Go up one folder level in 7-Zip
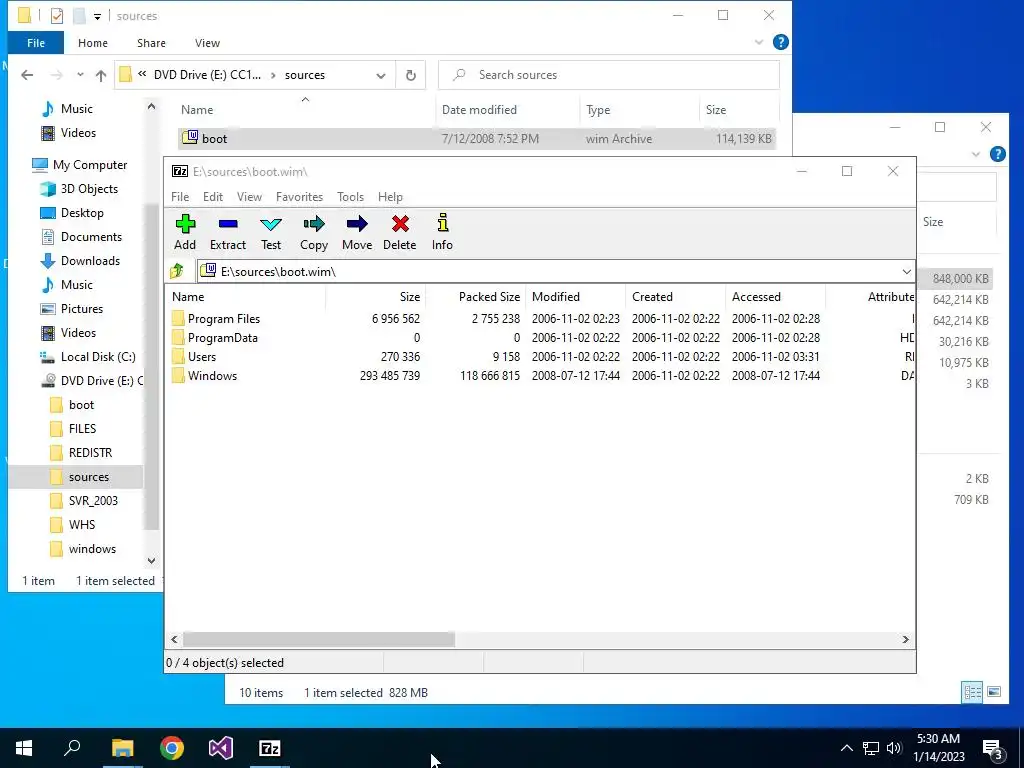 click(176, 271)
